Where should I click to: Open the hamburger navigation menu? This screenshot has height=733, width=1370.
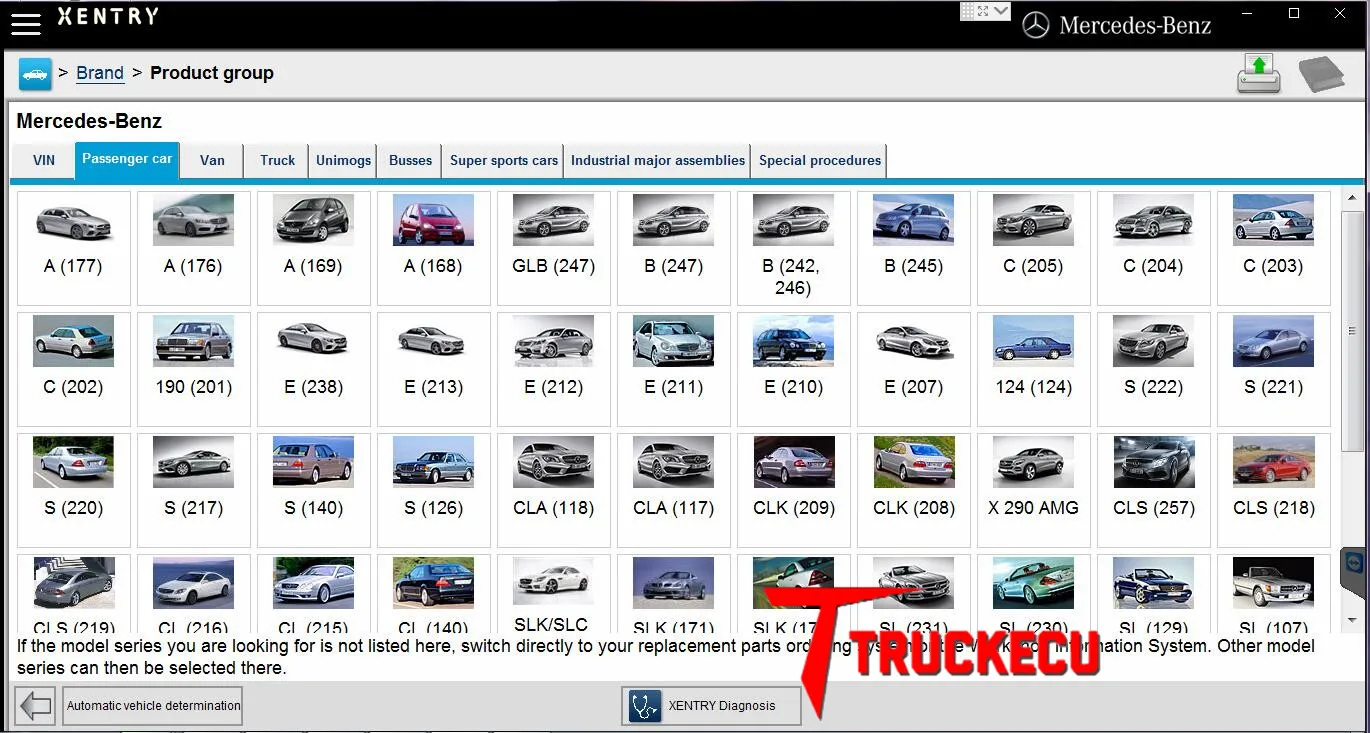pos(26,24)
